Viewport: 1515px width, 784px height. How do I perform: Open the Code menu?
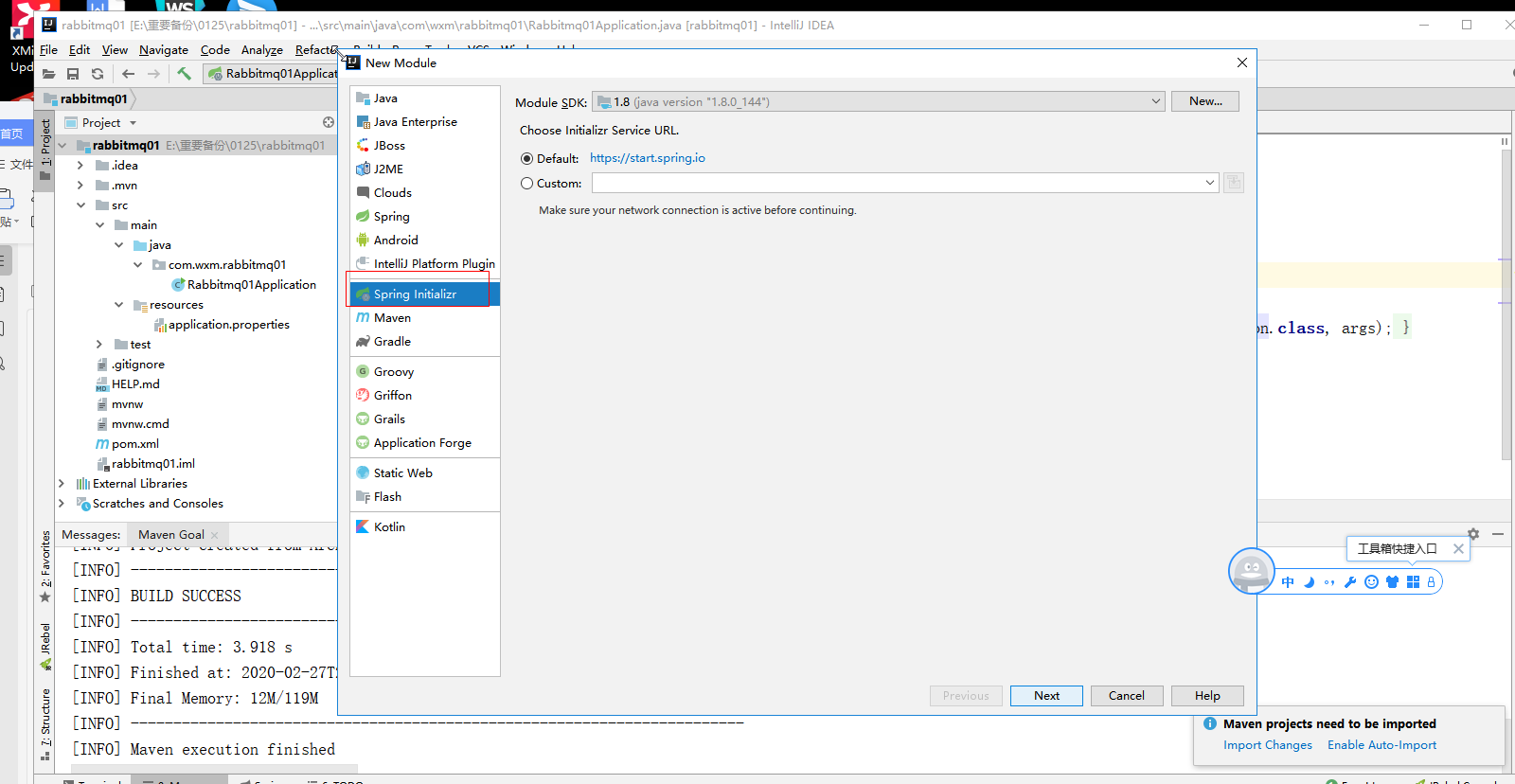click(215, 50)
